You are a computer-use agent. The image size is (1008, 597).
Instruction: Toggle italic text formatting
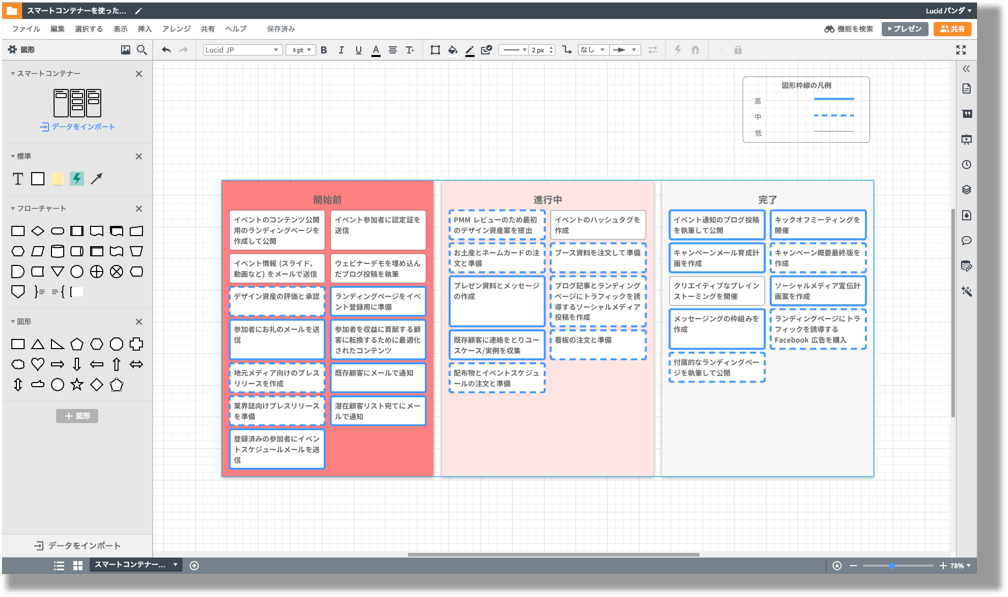click(x=340, y=49)
